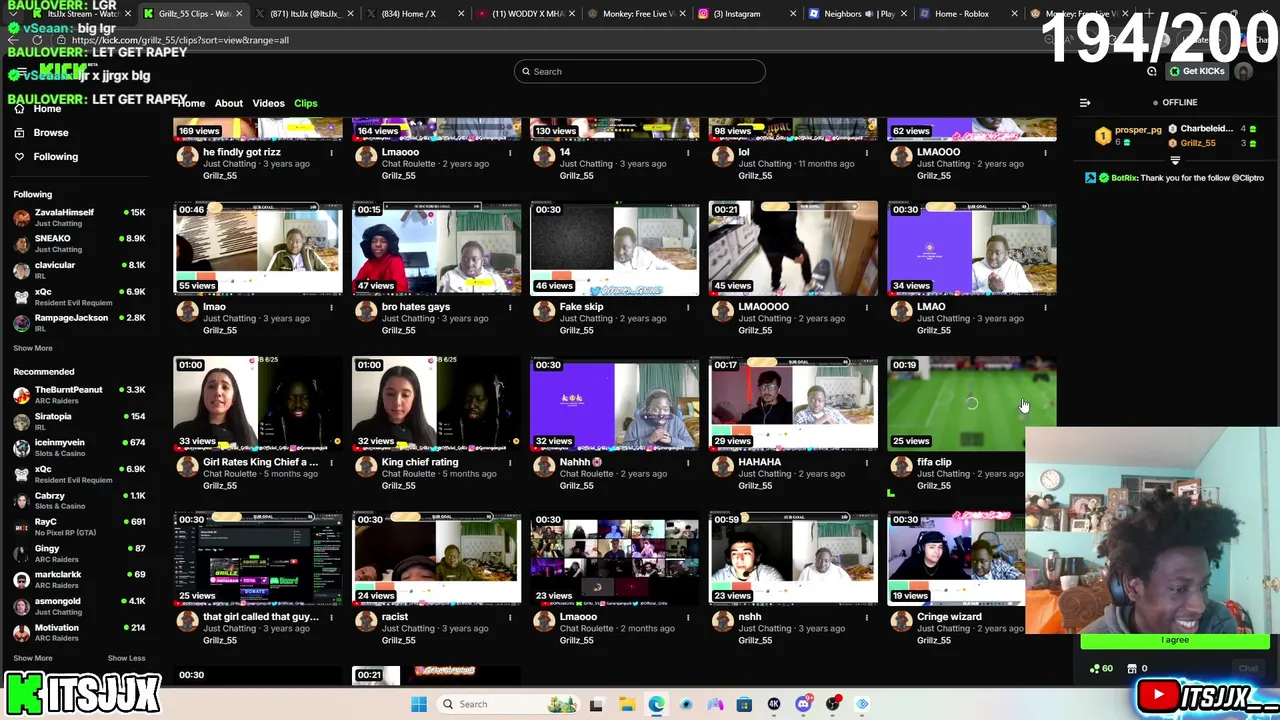Image resolution: width=1280 pixels, height=720 pixels.
Task: Open options menu for 'LMAOOO' clip
Action: point(1045,153)
